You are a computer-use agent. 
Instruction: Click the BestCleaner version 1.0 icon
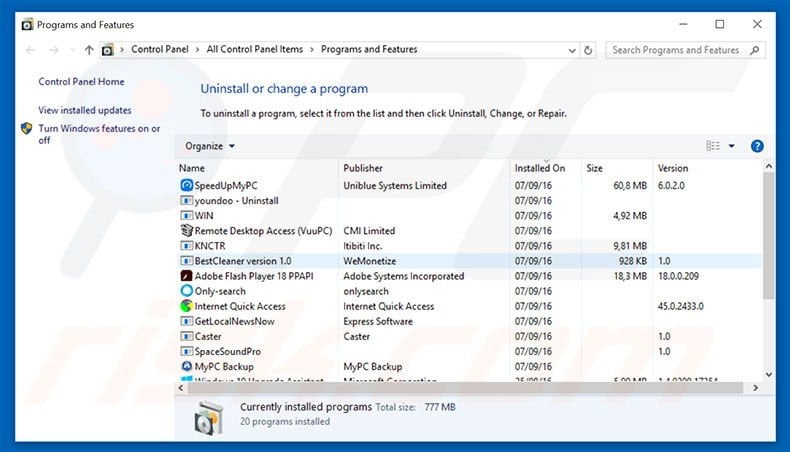[186, 261]
